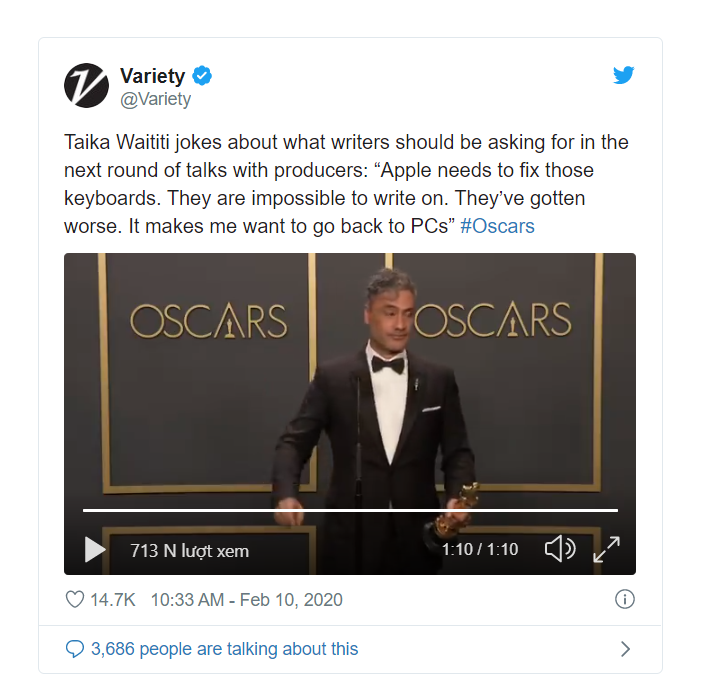Open the @Variety handle link
This screenshot has height=695, width=717.
(x=155, y=99)
